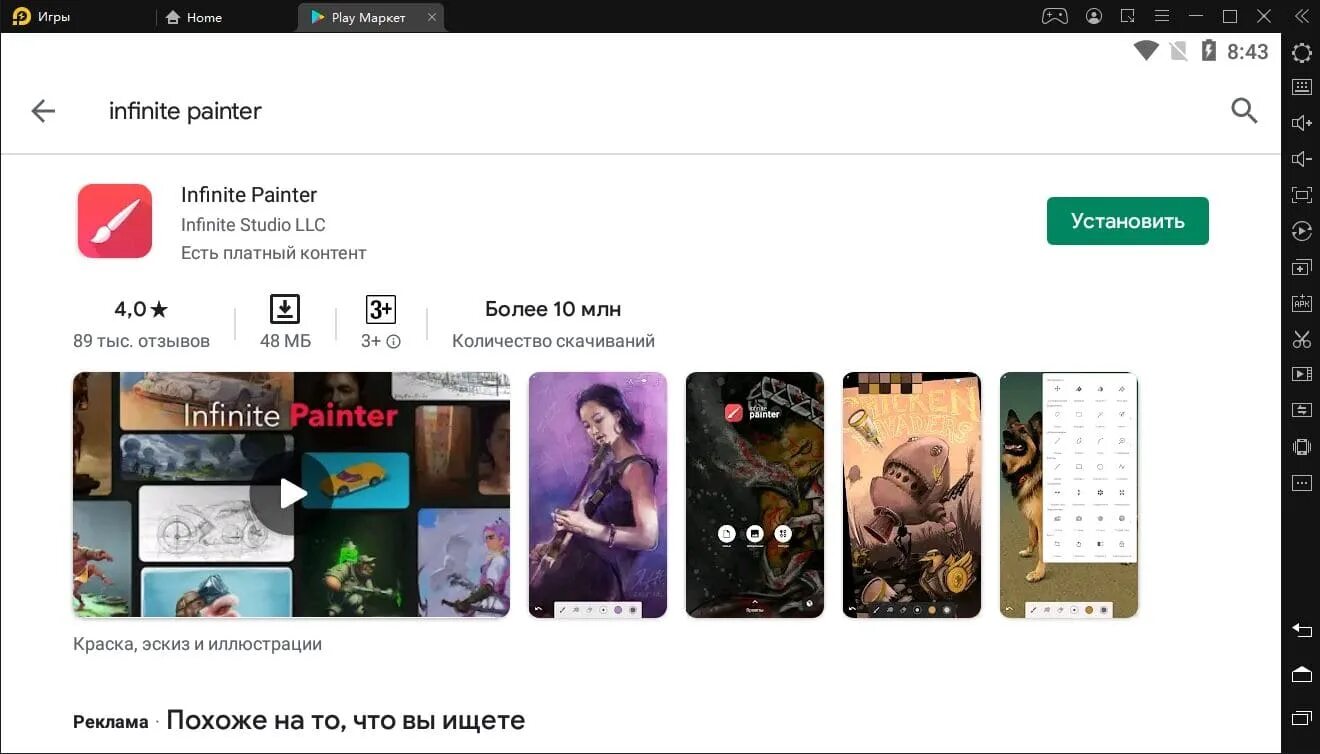The image size is (1320, 754).
Task: Click the 3+ age rating badge
Action: (380, 309)
